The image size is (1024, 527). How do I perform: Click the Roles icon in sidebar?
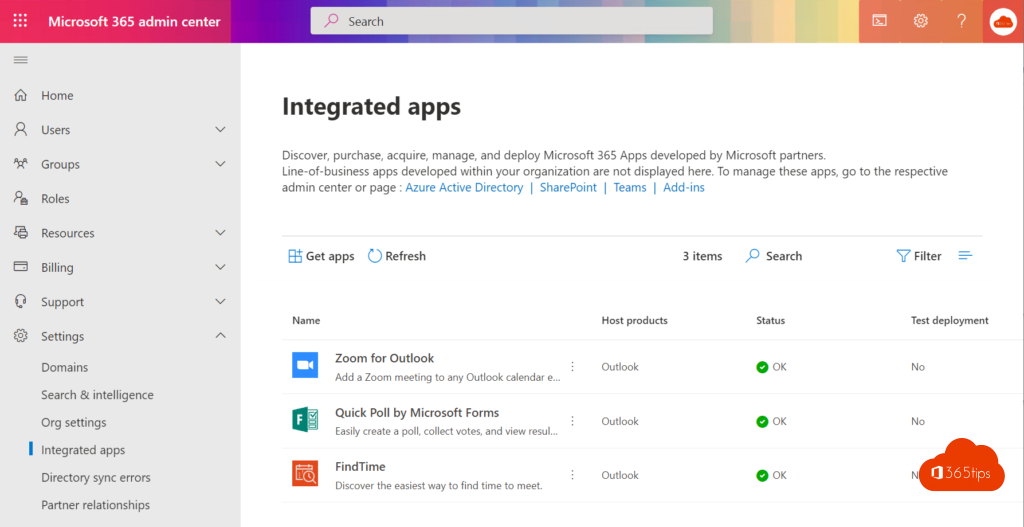(21, 199)
